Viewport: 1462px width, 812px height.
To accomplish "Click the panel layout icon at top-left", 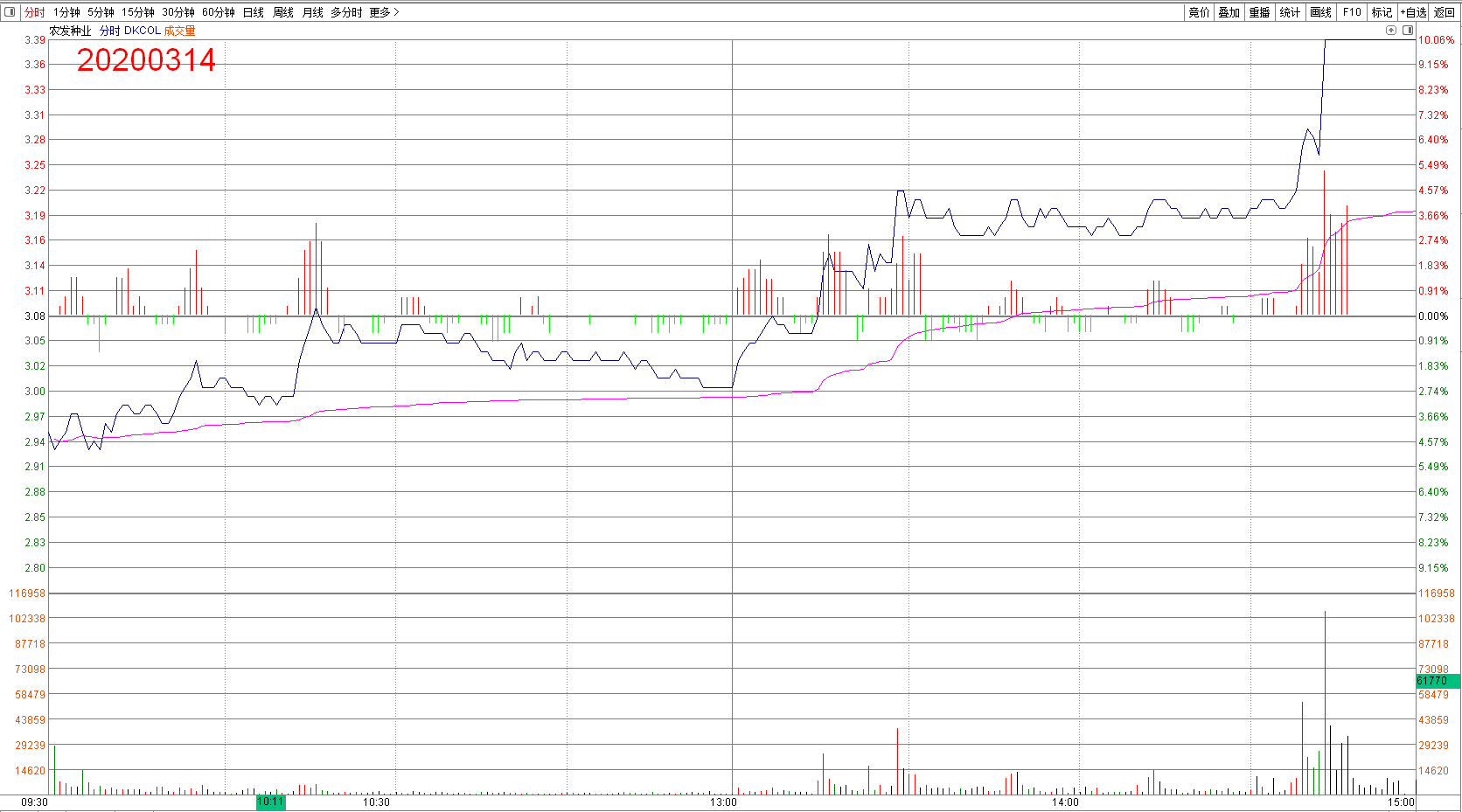I will [x=10, y=12].
